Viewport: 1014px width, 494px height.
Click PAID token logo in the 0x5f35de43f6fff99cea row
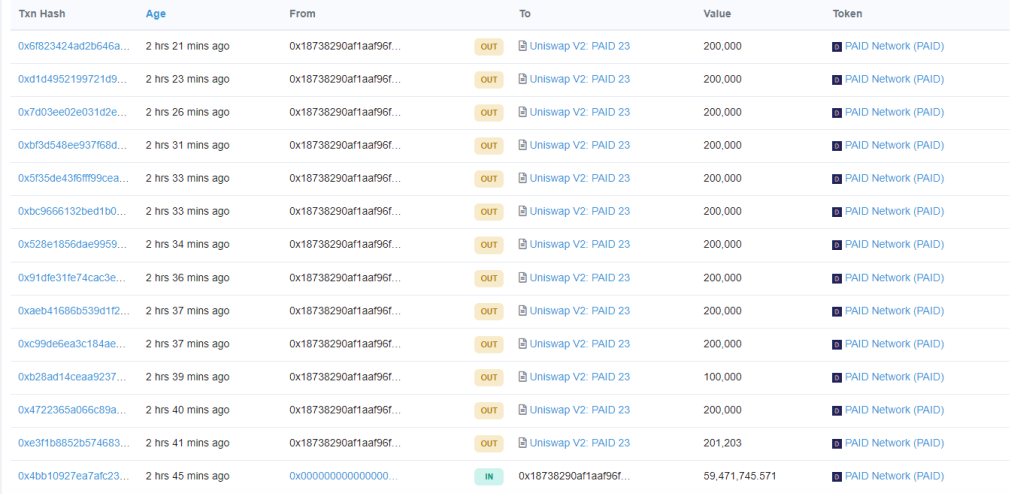tap(837, 178)
